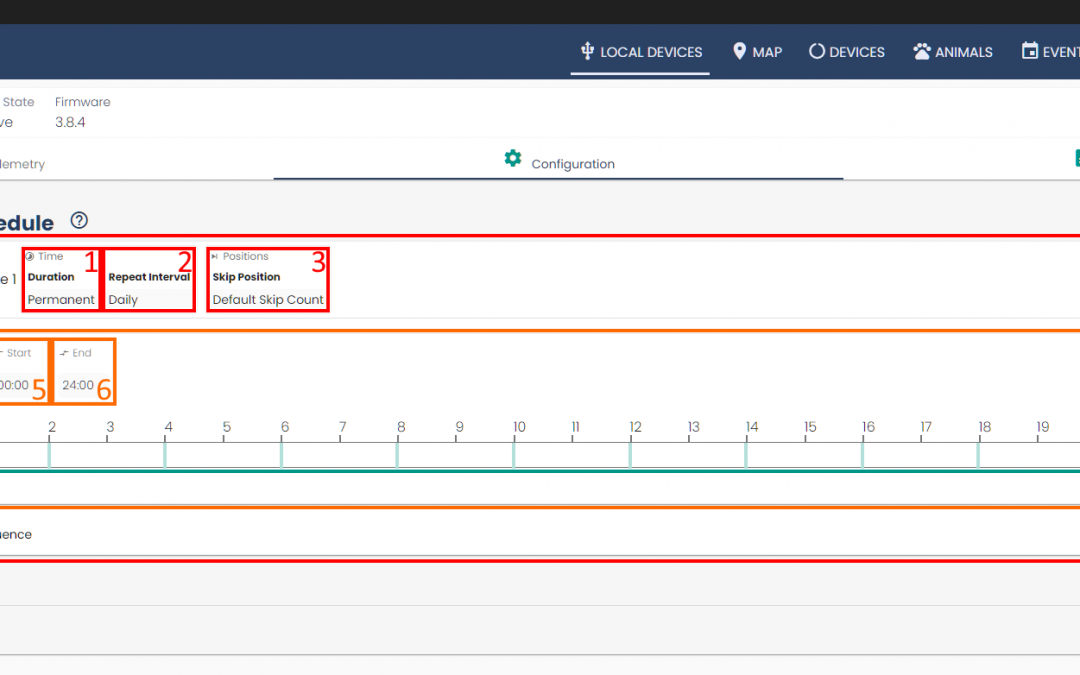
Task: Go to the MAP page
Action: [767, 52]
